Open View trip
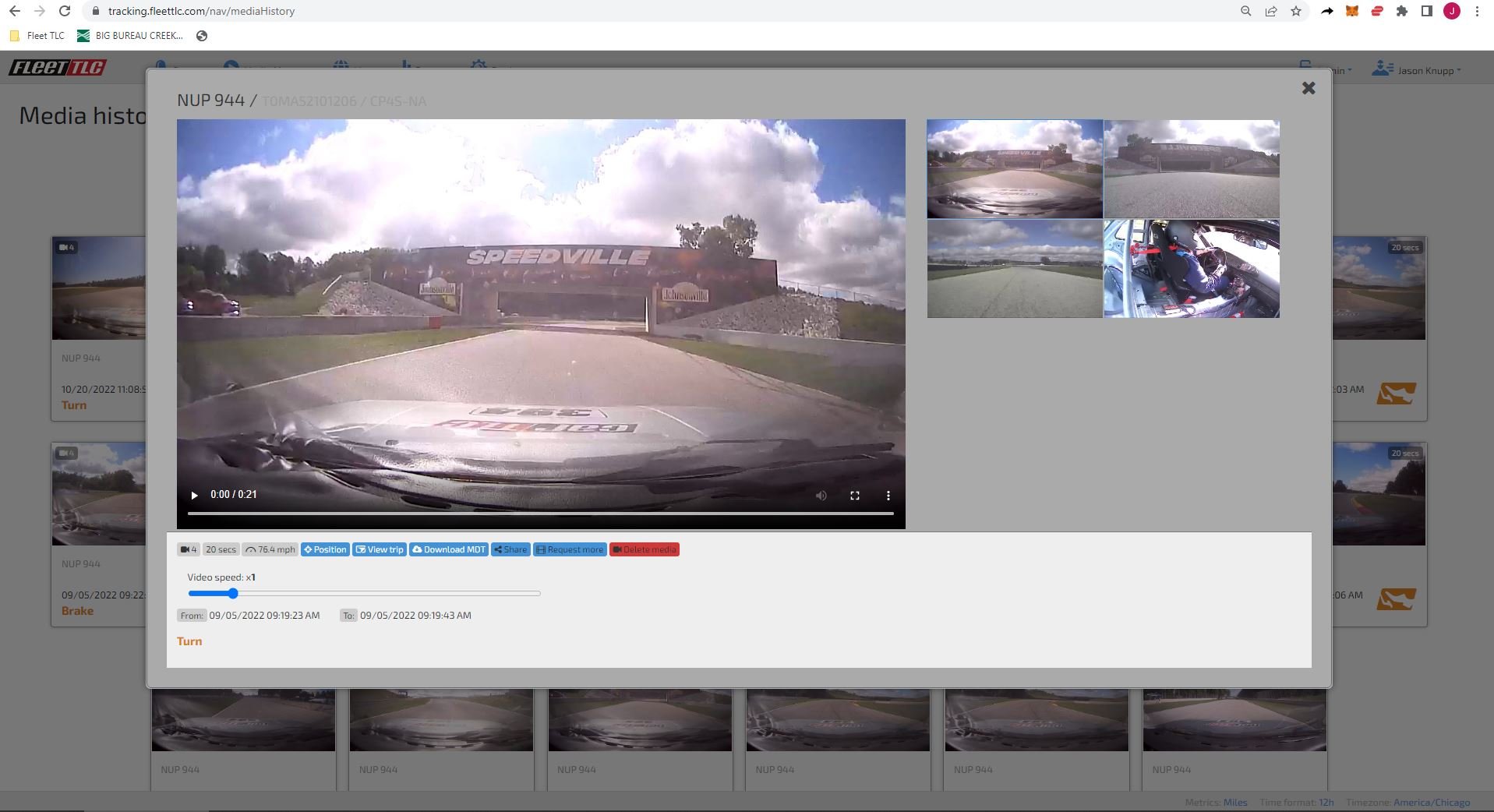 (380, 549)
